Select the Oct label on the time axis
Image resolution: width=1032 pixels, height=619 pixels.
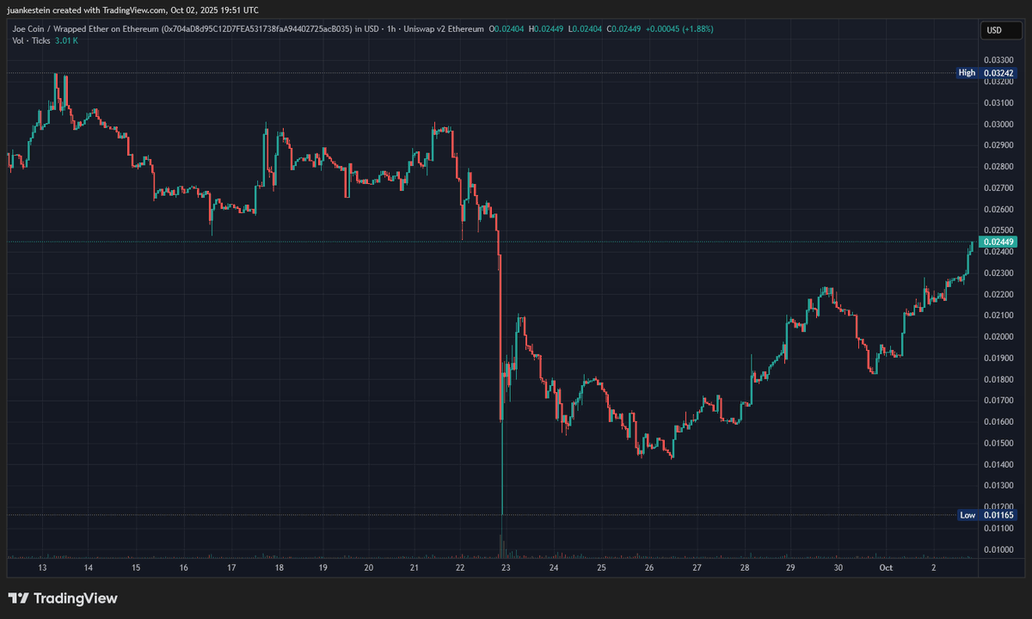click(885, 567)
